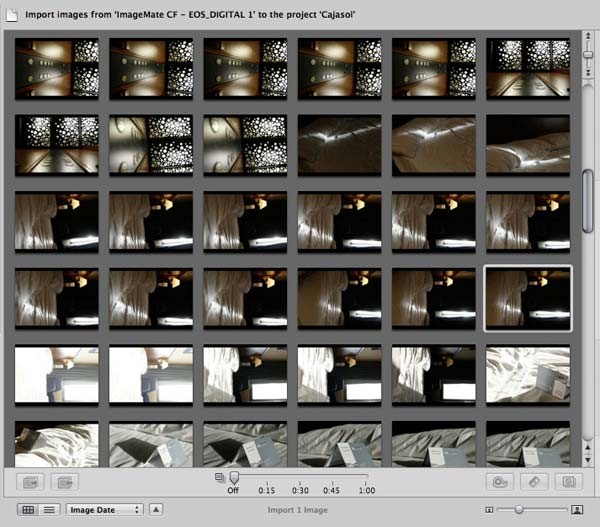Click the small thumbnail size icon
Screen dimensions: 600x527
(x=489, y=510)
